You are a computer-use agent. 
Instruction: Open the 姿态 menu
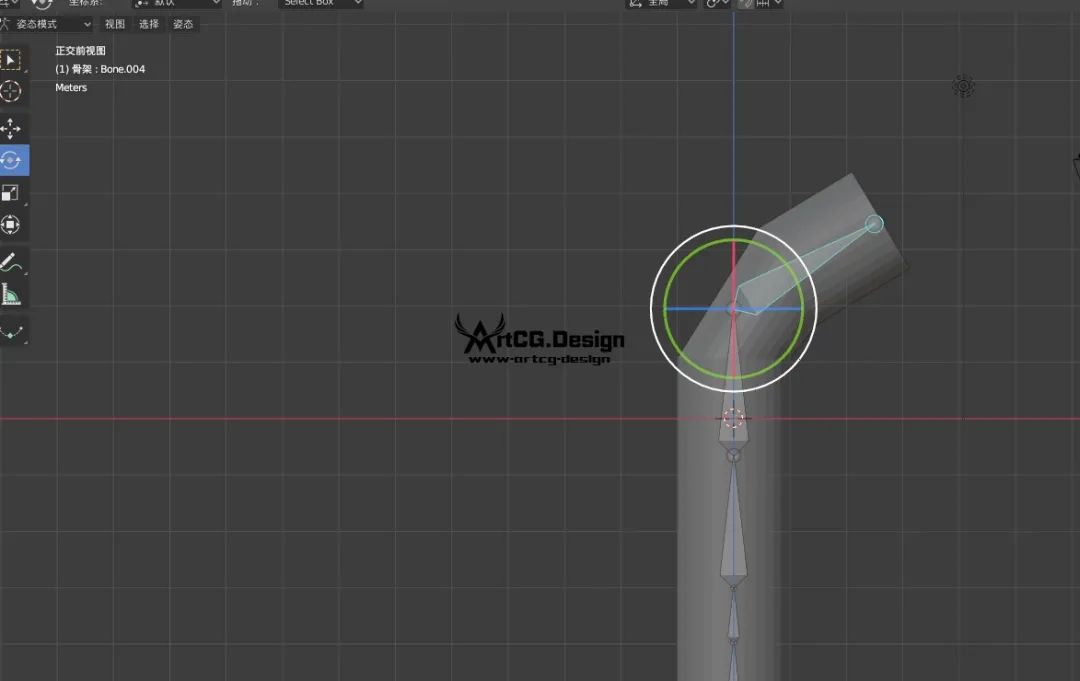[x=183, y=24]
